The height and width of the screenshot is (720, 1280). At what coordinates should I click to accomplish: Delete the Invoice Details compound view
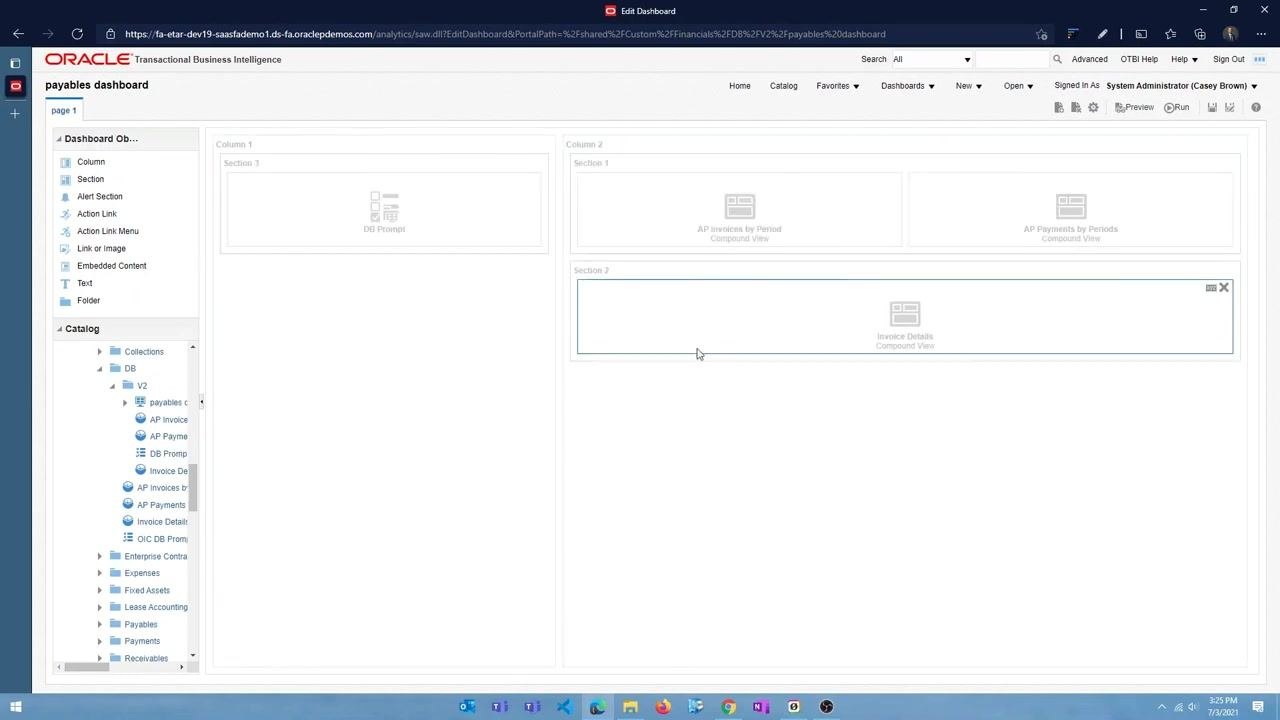pyautogui.click(x=1224, y=288)
